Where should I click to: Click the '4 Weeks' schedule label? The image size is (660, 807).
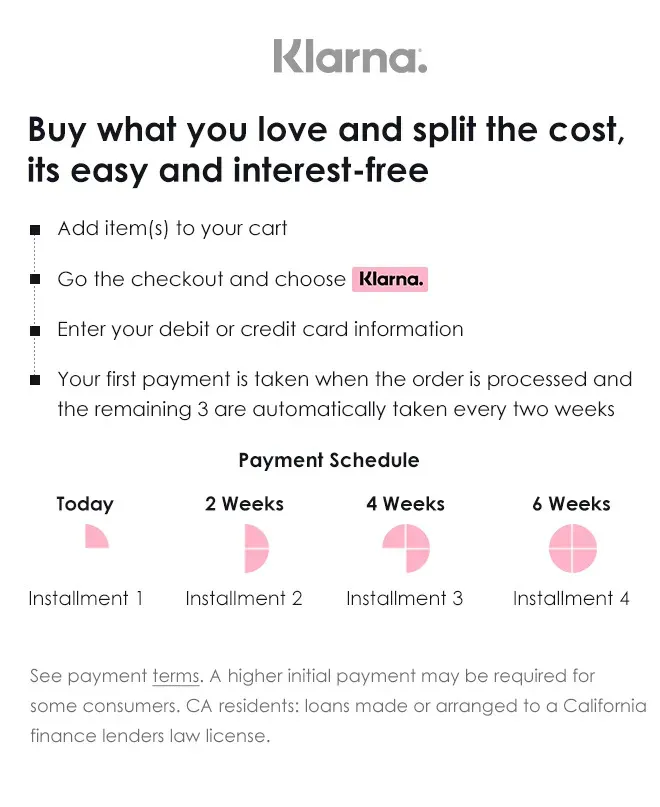(x=405, y=504)
